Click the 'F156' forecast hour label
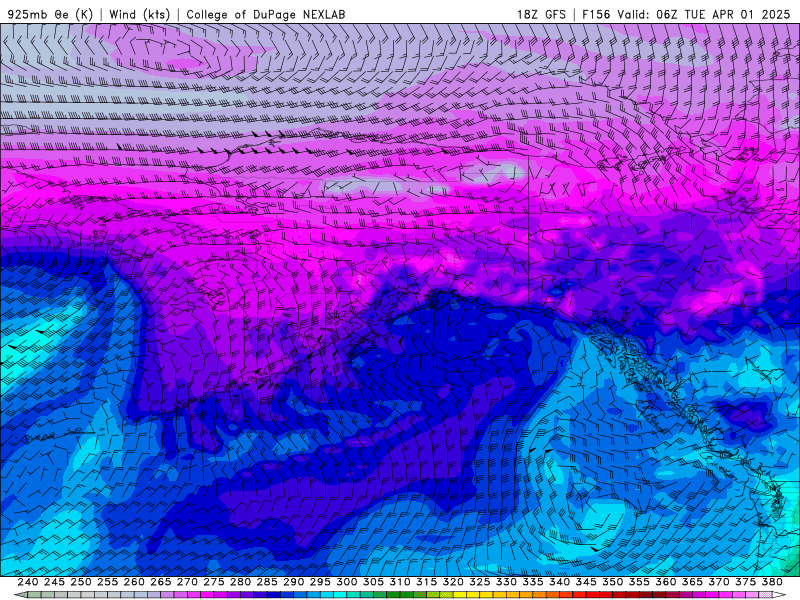 click(x=596, y=14)
